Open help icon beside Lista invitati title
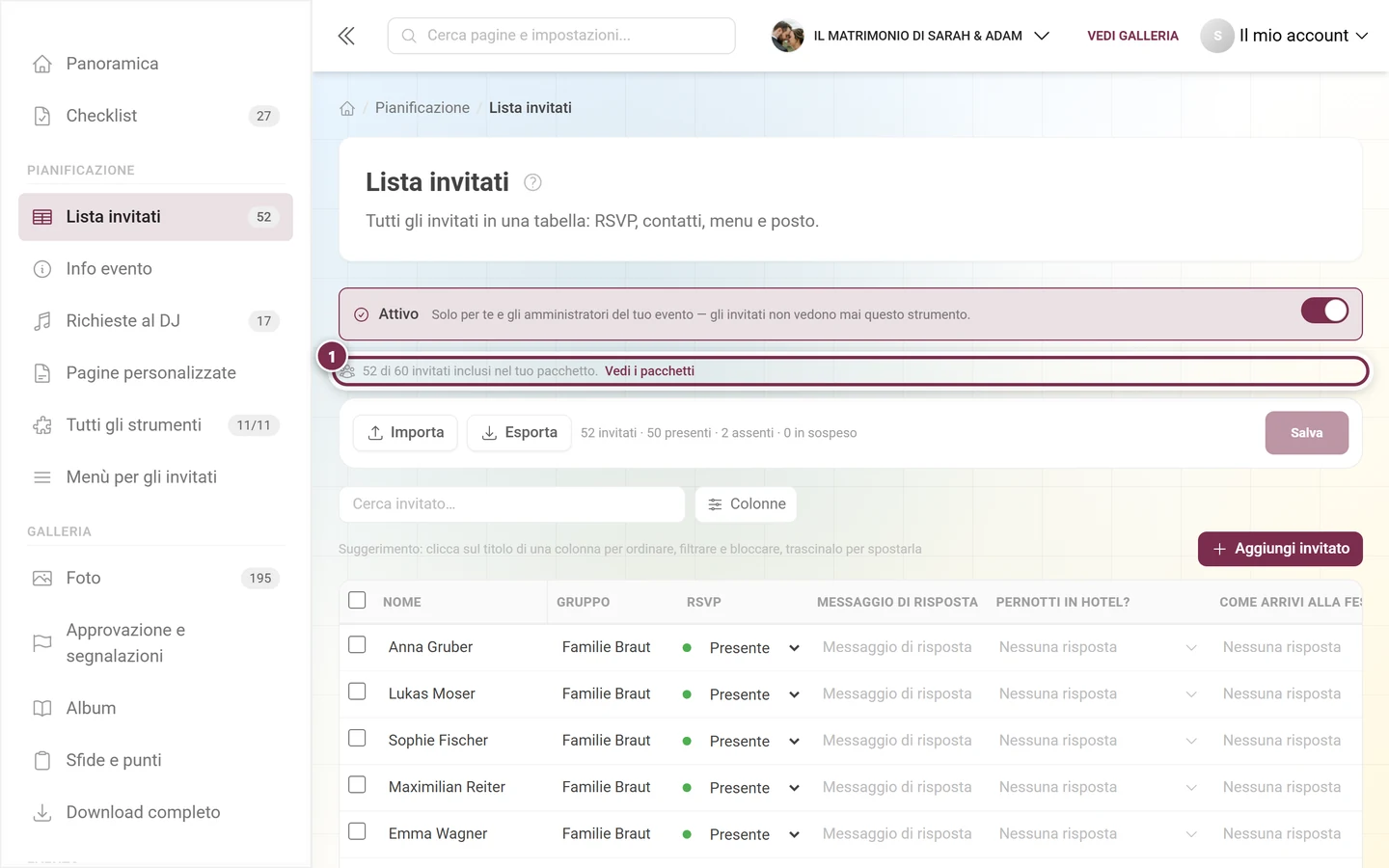 click(532, 182)
